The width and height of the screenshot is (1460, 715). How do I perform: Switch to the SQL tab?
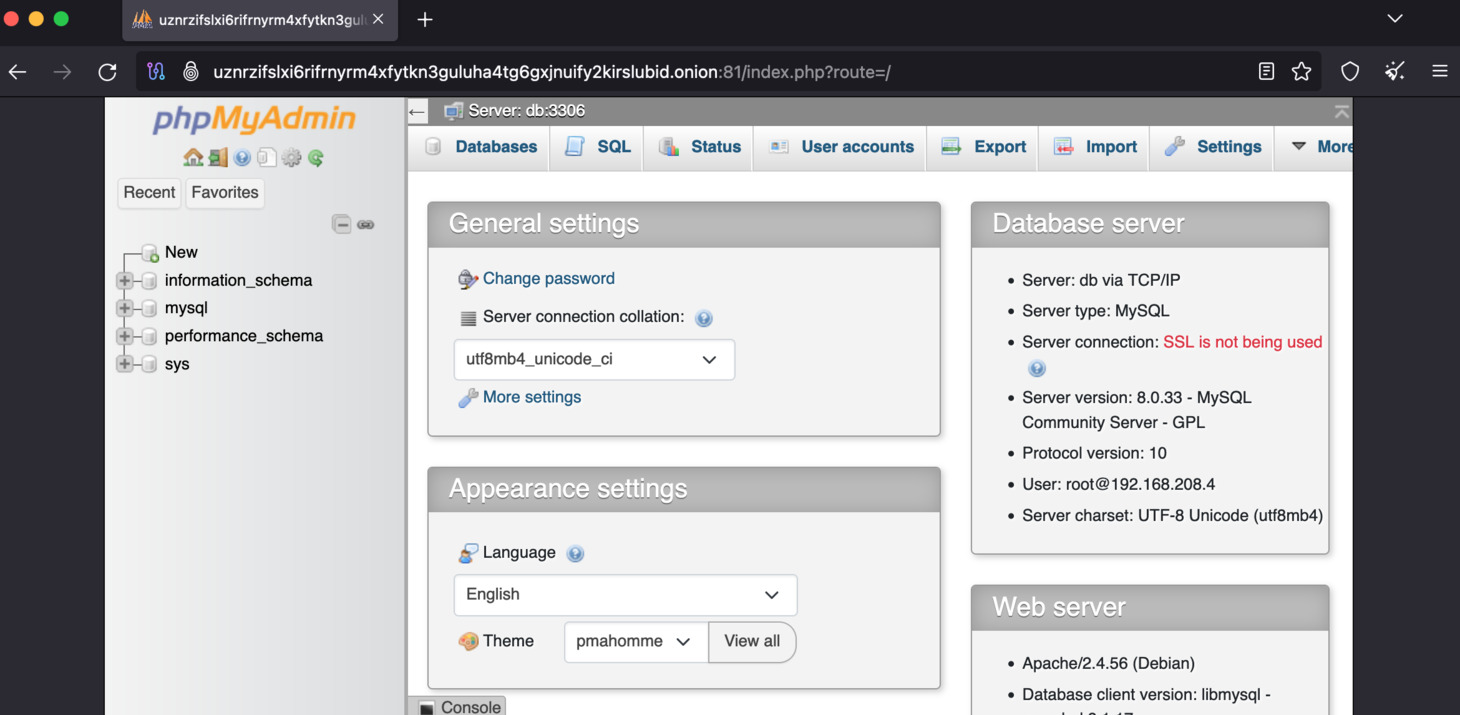point(598,147)
